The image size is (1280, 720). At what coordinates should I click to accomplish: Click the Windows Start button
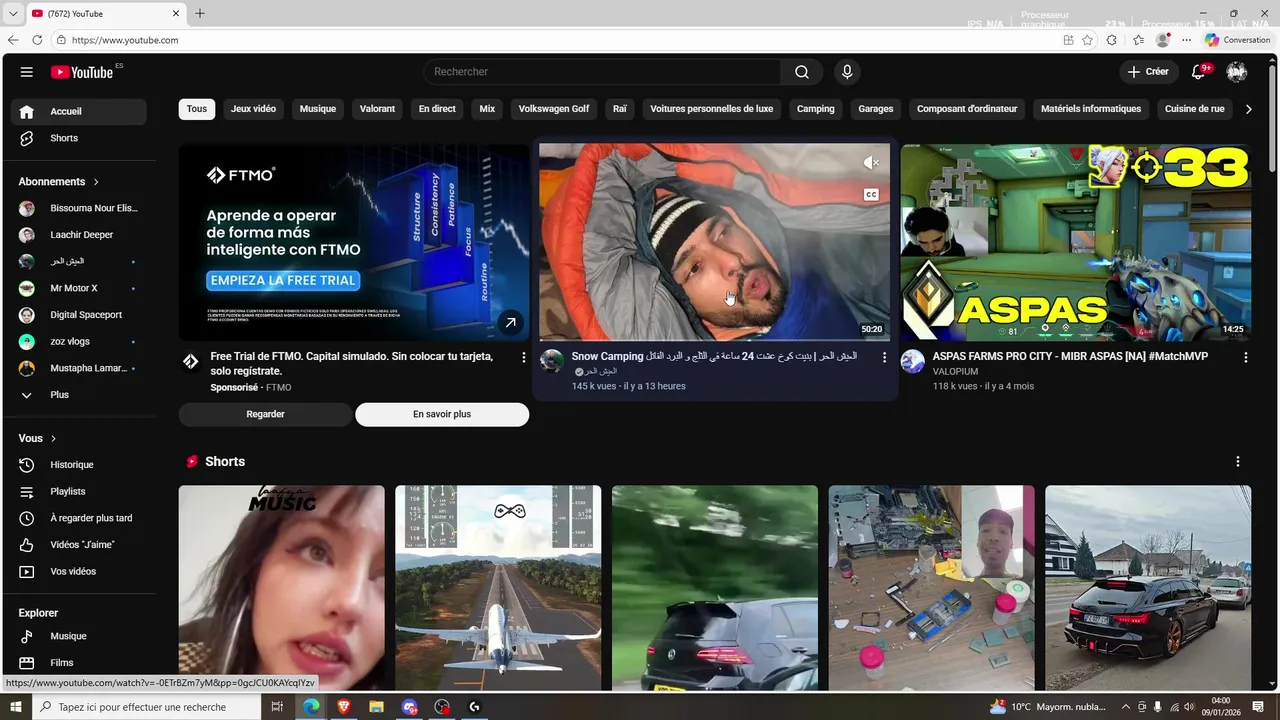click(15, 707)
